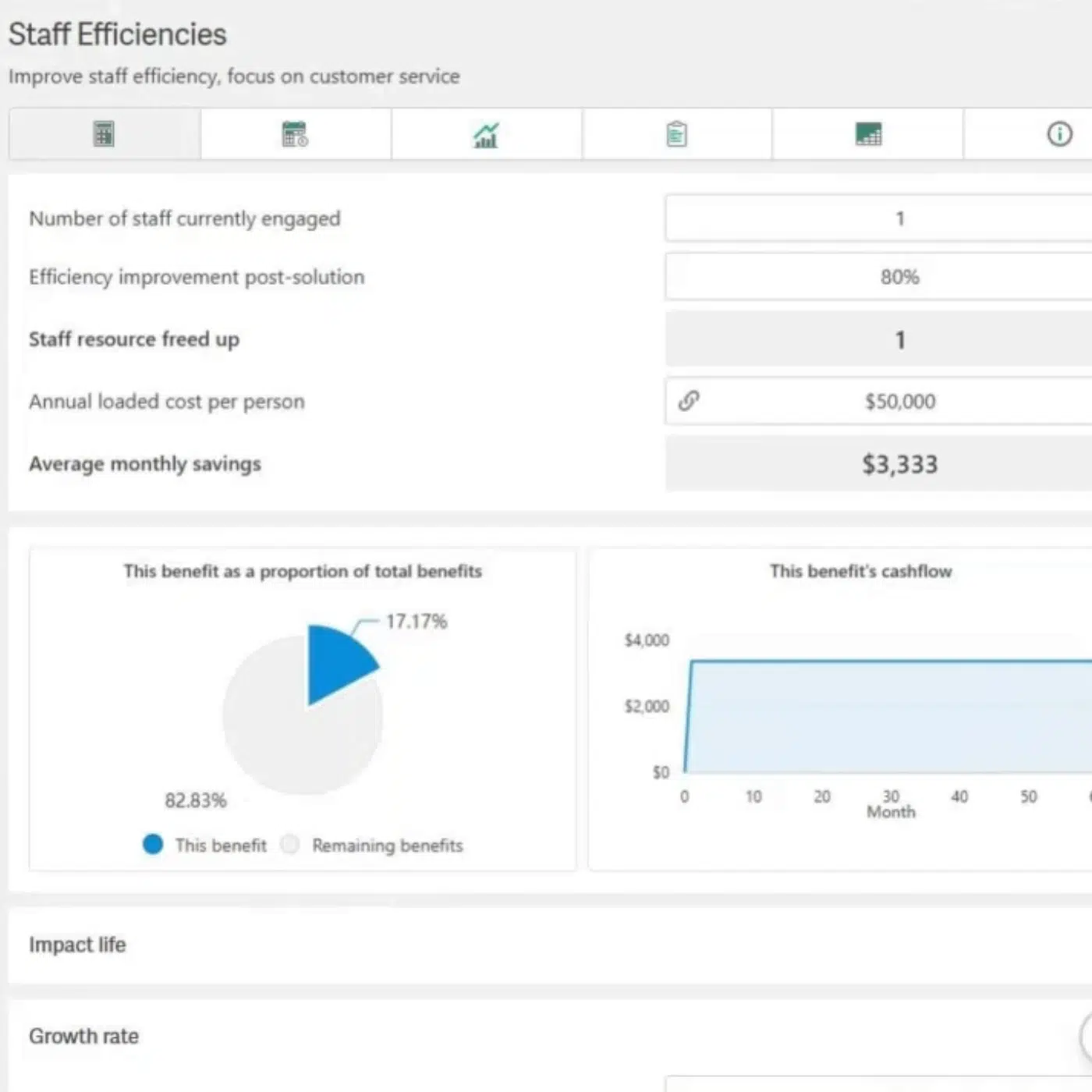Select the clipboard notes tab

[676, 134]
